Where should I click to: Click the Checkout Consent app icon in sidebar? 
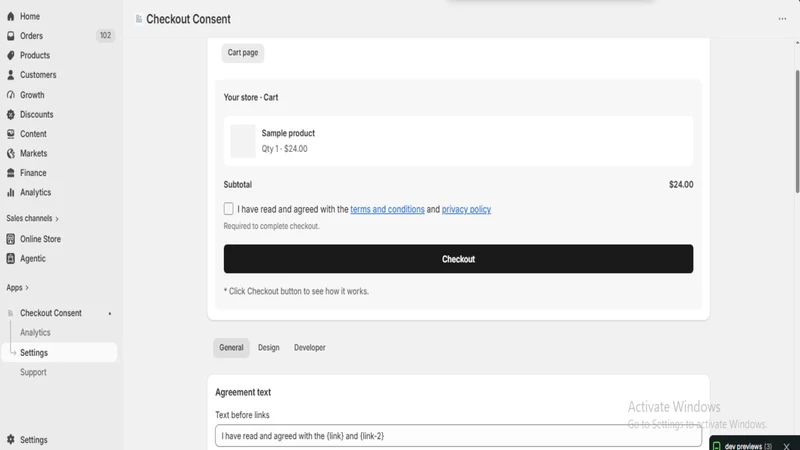click(10, 313)
